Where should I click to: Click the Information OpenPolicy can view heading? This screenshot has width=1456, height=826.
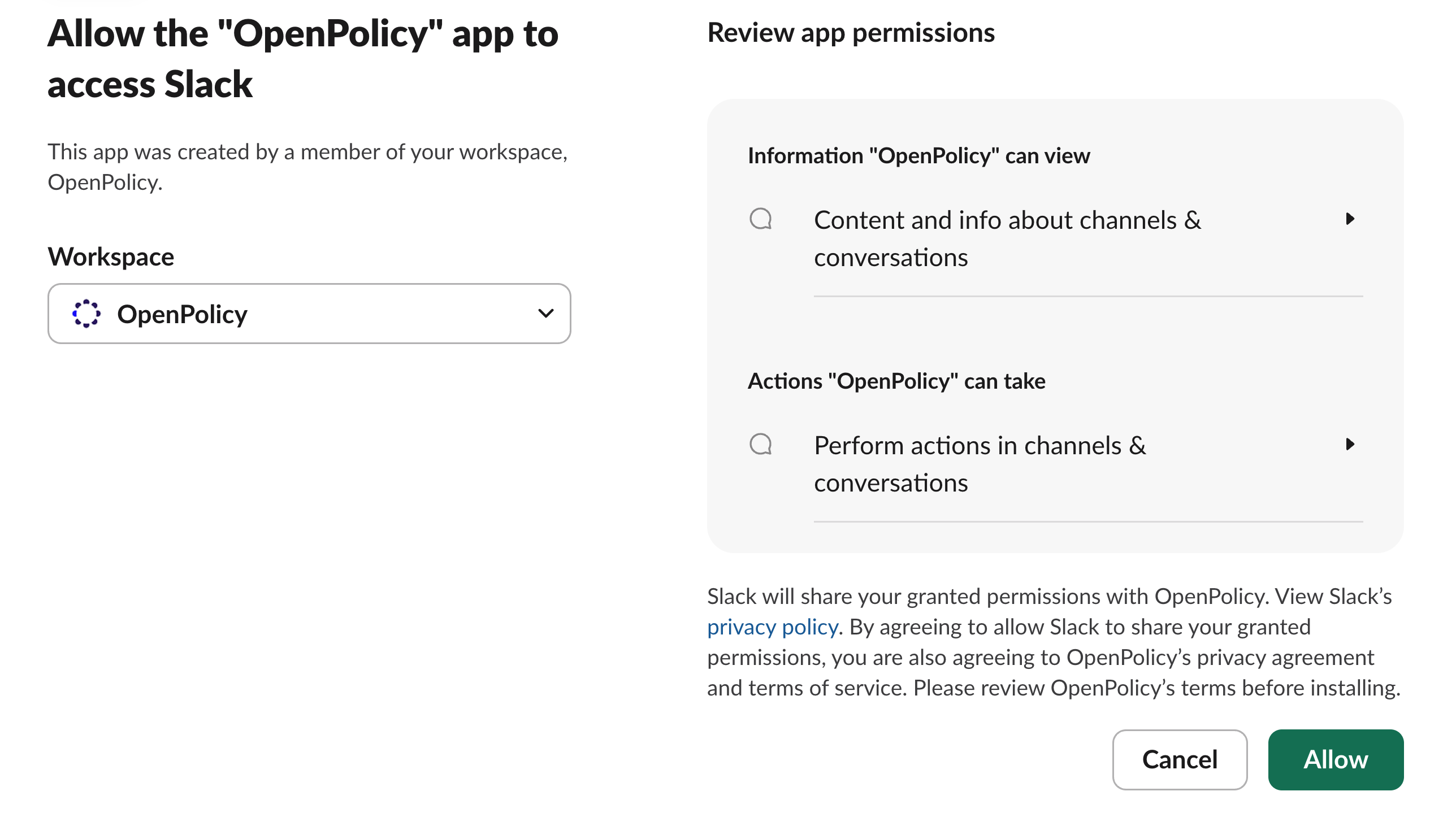pyautogui.click(x=918, y=155)
